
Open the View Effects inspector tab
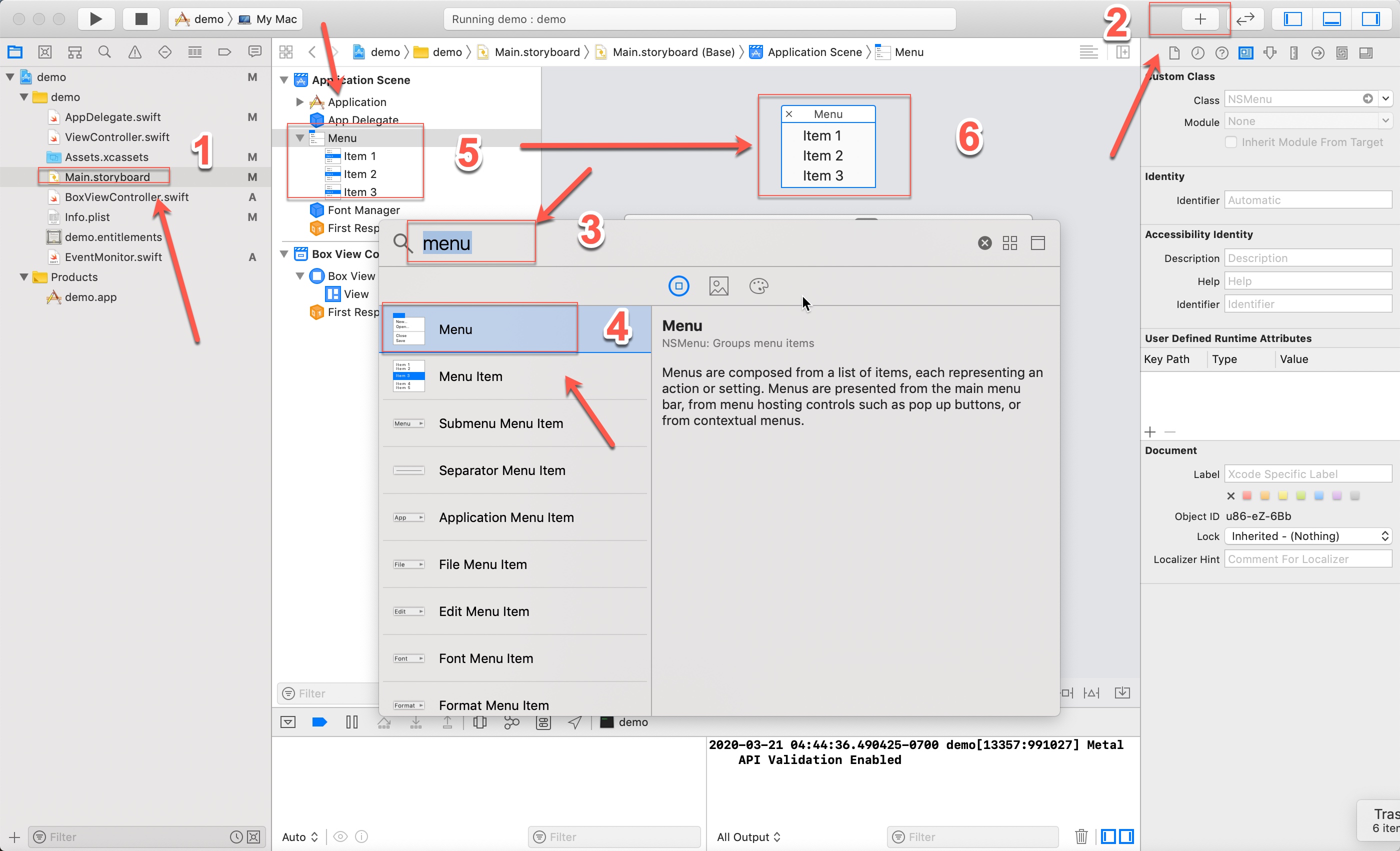point(1366,53)
